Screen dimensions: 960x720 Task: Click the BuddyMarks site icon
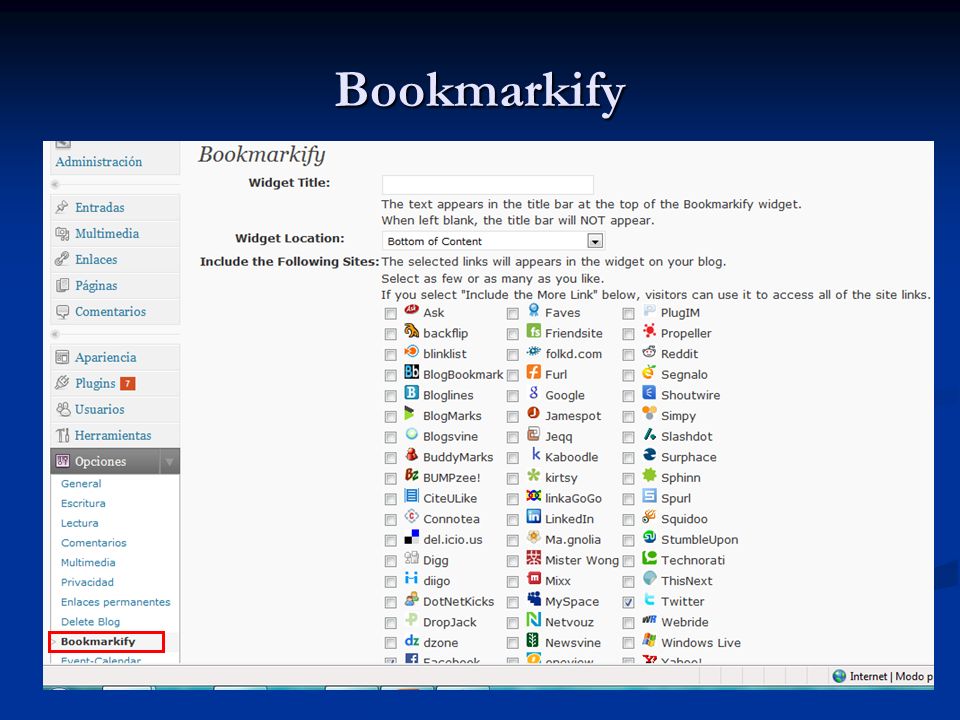[x=411, y=456]
